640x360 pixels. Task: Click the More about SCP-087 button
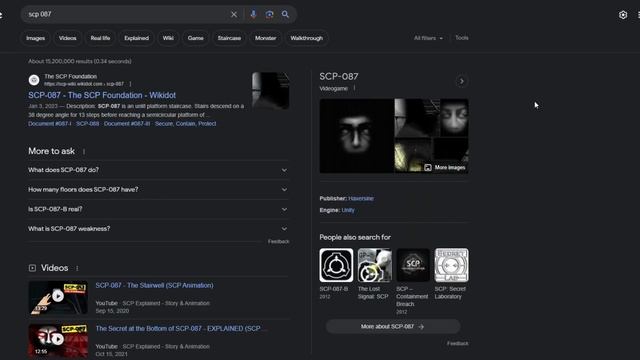click(393, 327)
